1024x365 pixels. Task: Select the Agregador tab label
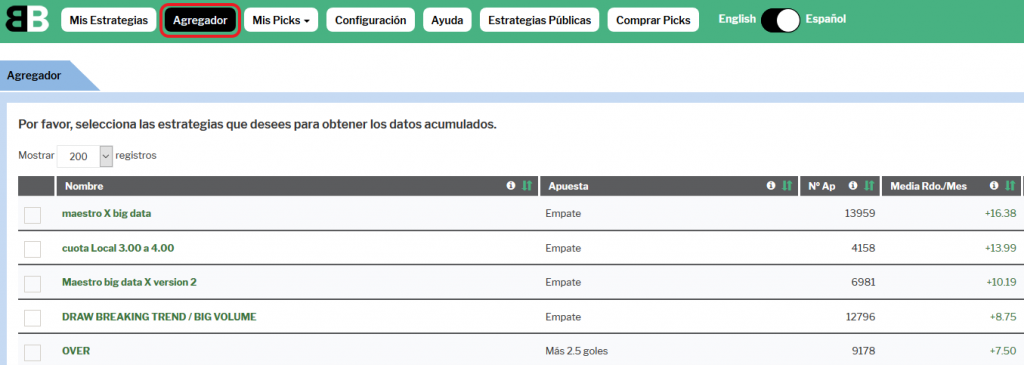(x=34, y=76)
